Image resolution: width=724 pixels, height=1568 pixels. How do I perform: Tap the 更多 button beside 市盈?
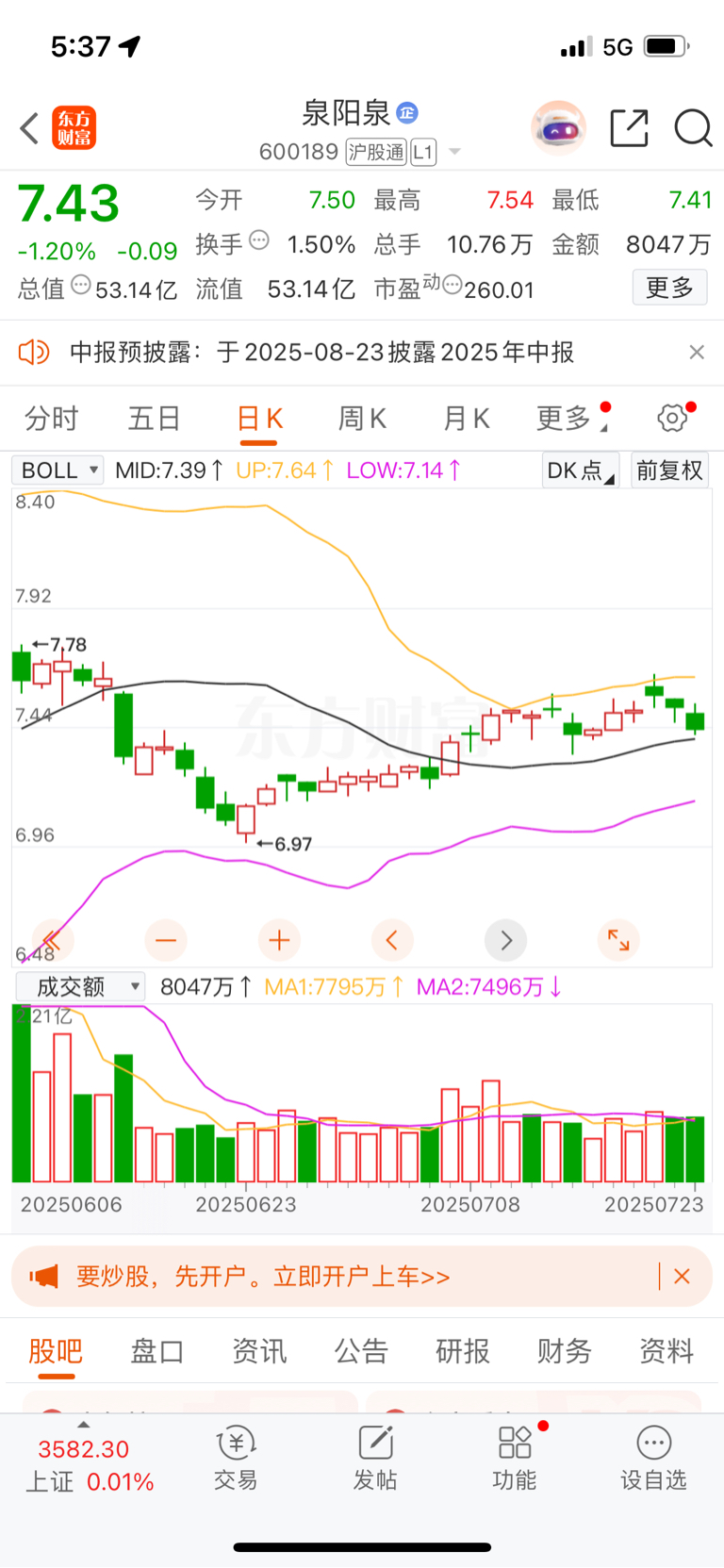(669, 288)
